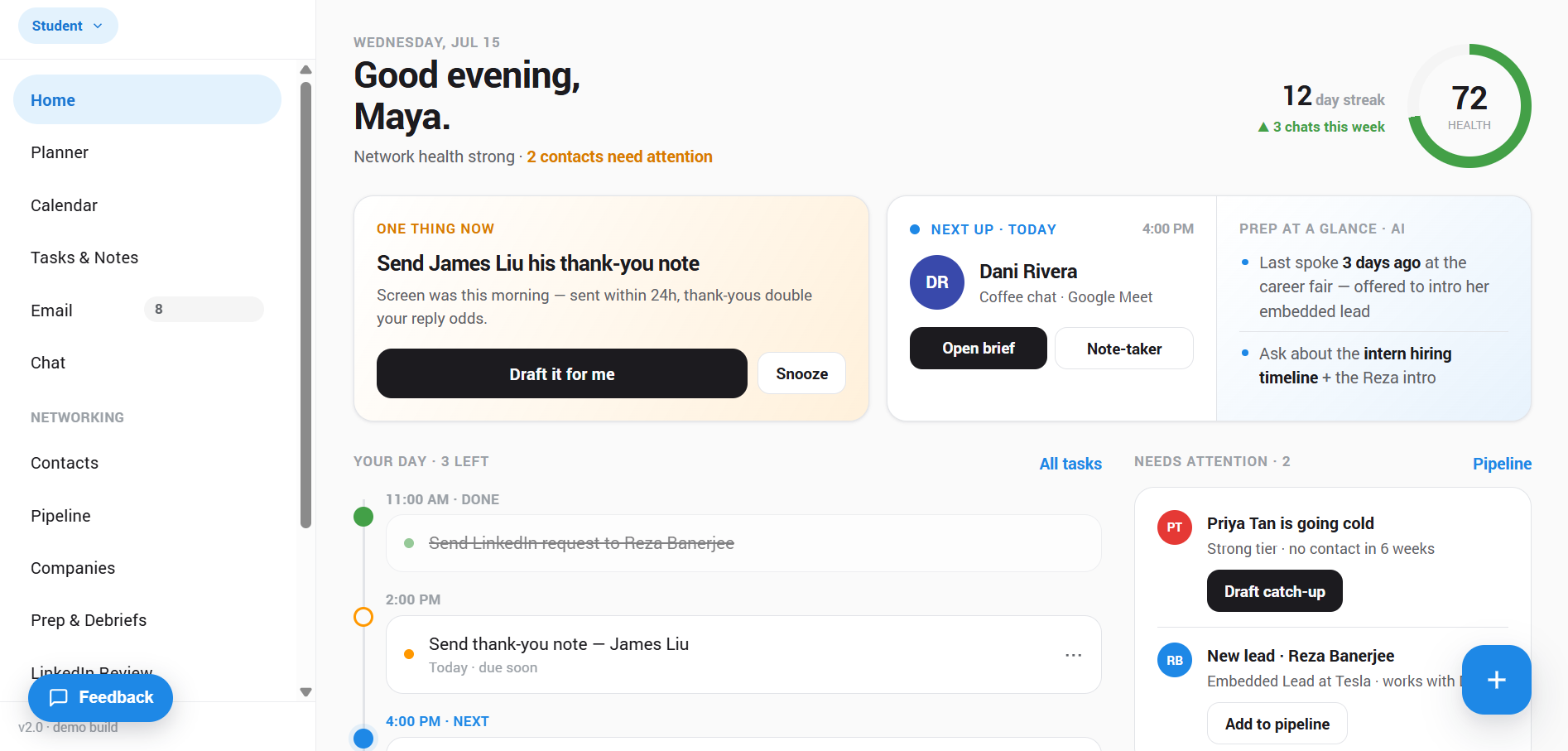The width and height of the screenshot is (1568, 751).
Task: Open brief for Dani Rivera
Action: click(978, 349)
